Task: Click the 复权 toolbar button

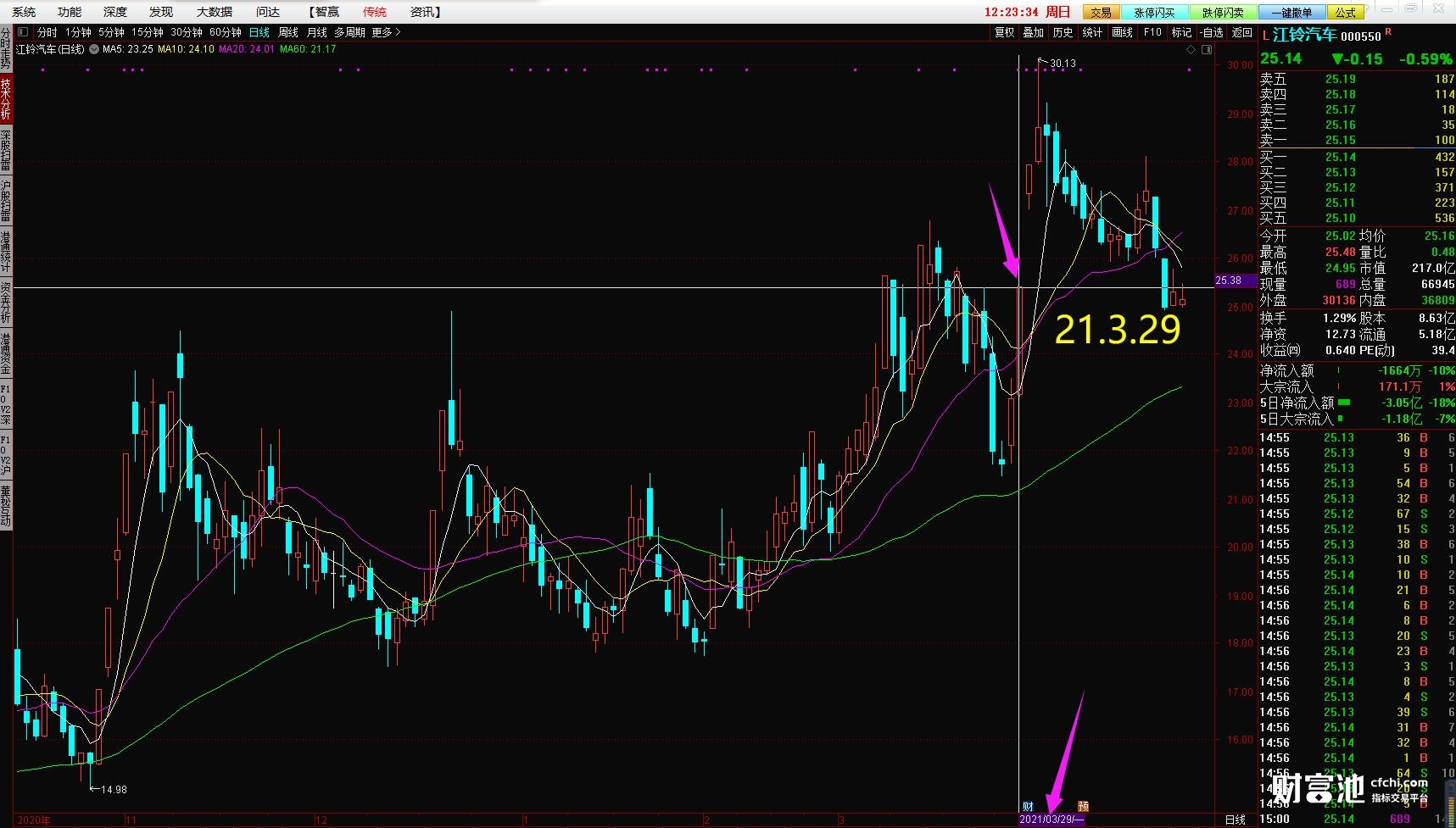Action: (1005, 32)
